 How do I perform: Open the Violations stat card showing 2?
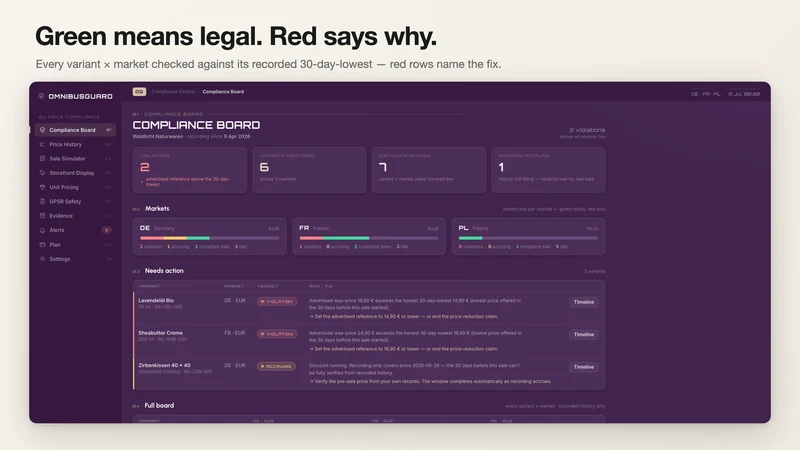pos(190,170)
